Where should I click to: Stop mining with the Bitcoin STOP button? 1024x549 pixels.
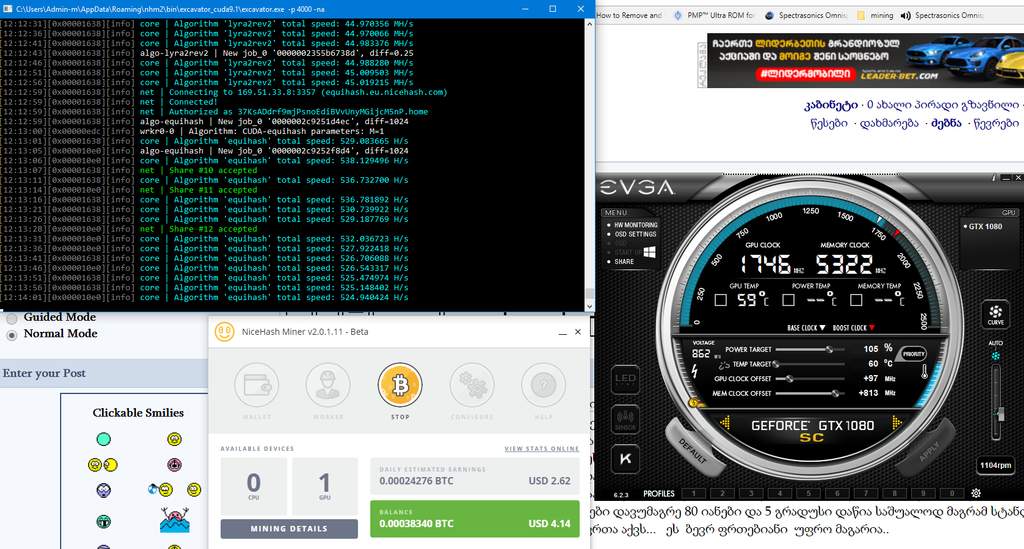click(400, 385)
